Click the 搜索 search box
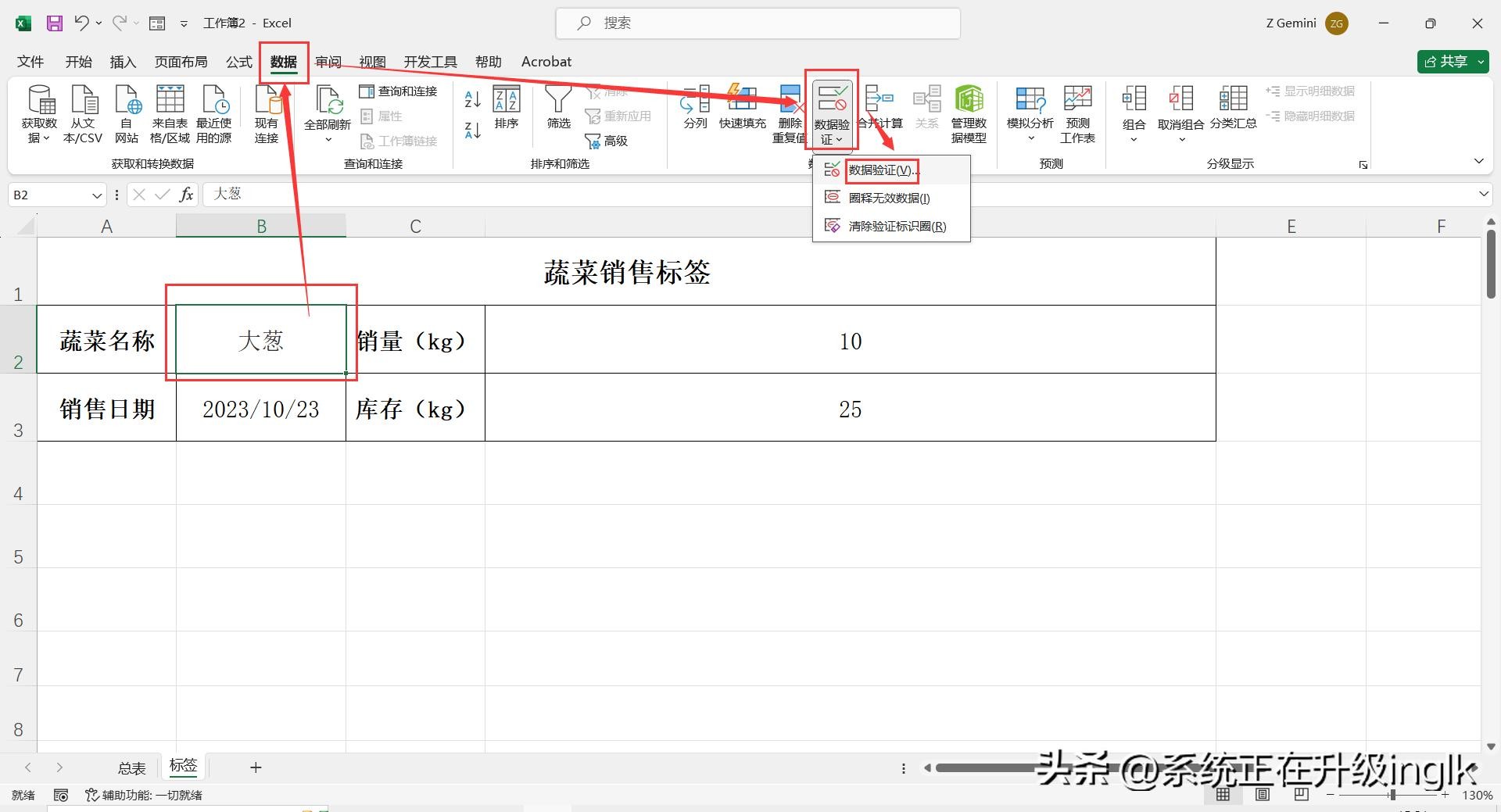The height and width of the screenshot is (812, 1501). click(758, 23)
